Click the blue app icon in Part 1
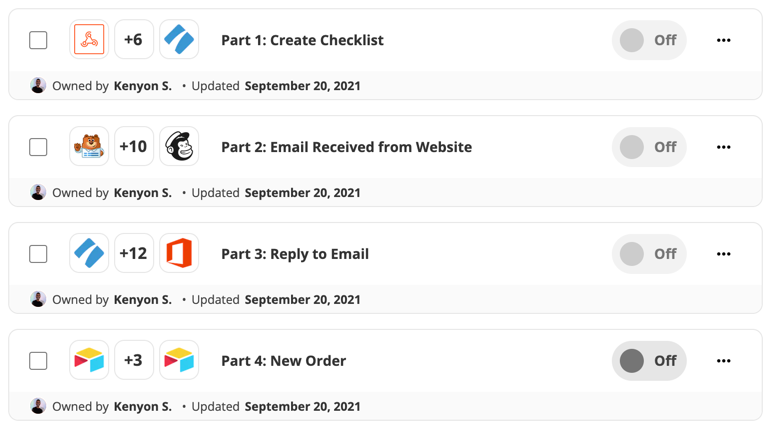The image size is (772, 432). pos(179,40)
